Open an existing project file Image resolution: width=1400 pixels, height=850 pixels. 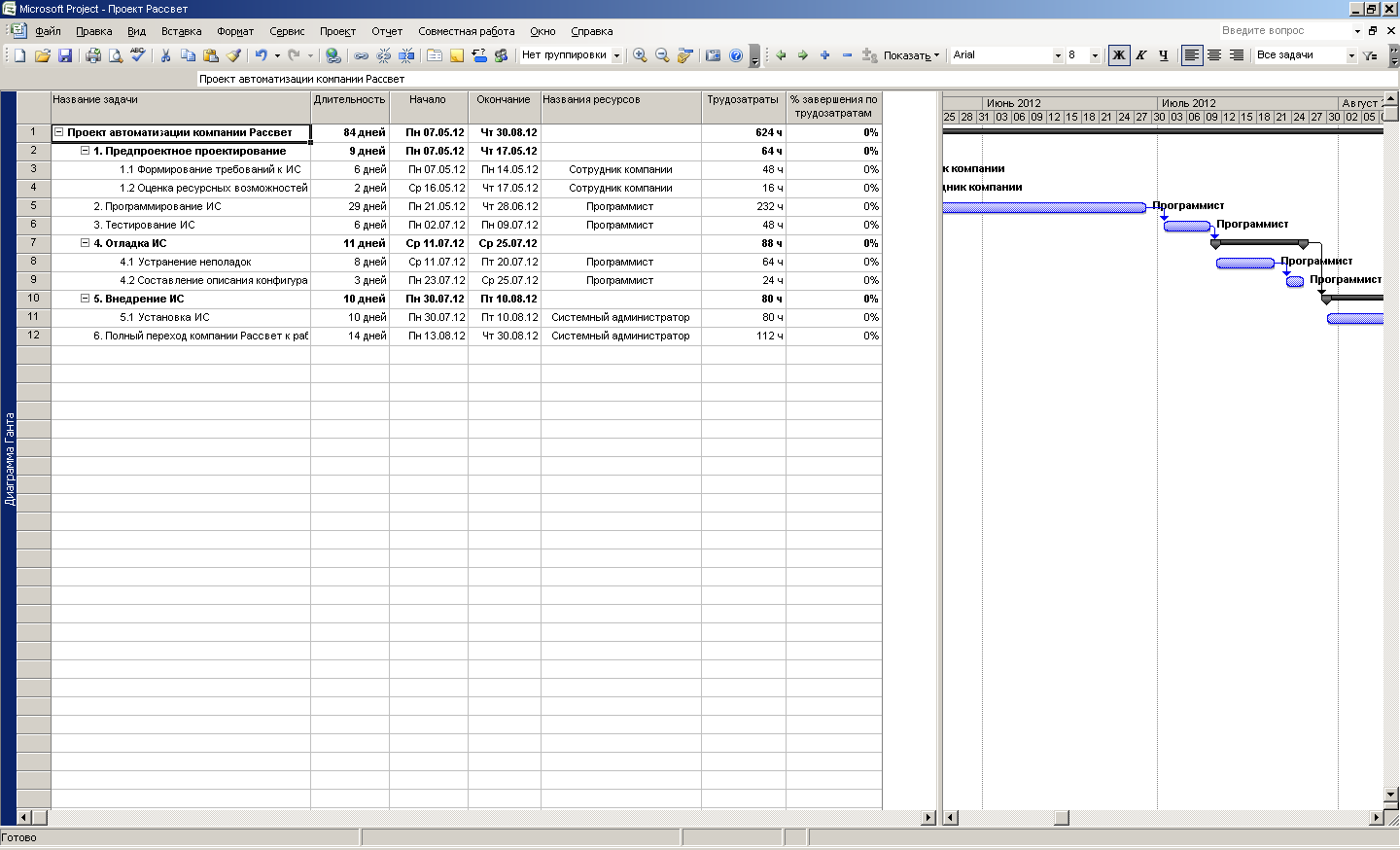tap(43, 55)
